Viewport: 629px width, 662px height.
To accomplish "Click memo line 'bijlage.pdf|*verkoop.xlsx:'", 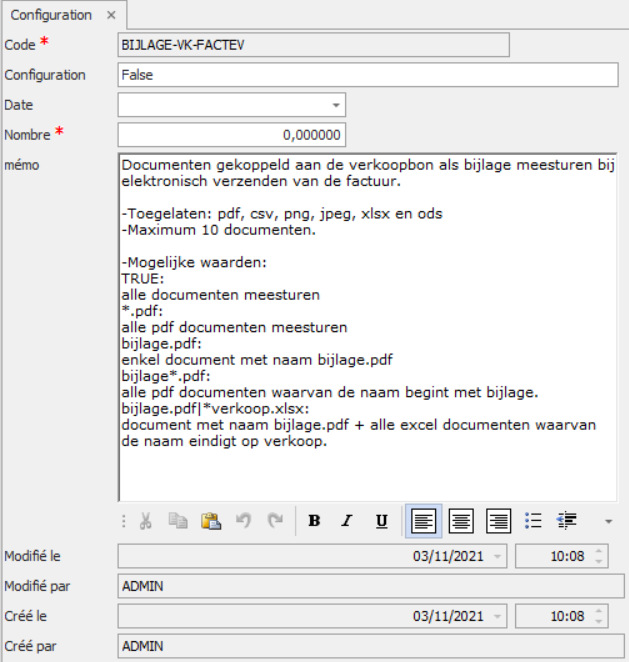I will click(x=215, y=409).
